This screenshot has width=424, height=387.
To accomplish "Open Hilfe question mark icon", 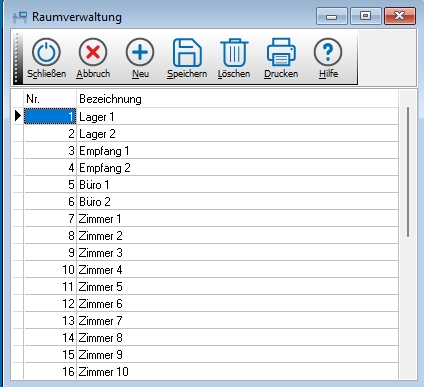I will coord(328,52).
